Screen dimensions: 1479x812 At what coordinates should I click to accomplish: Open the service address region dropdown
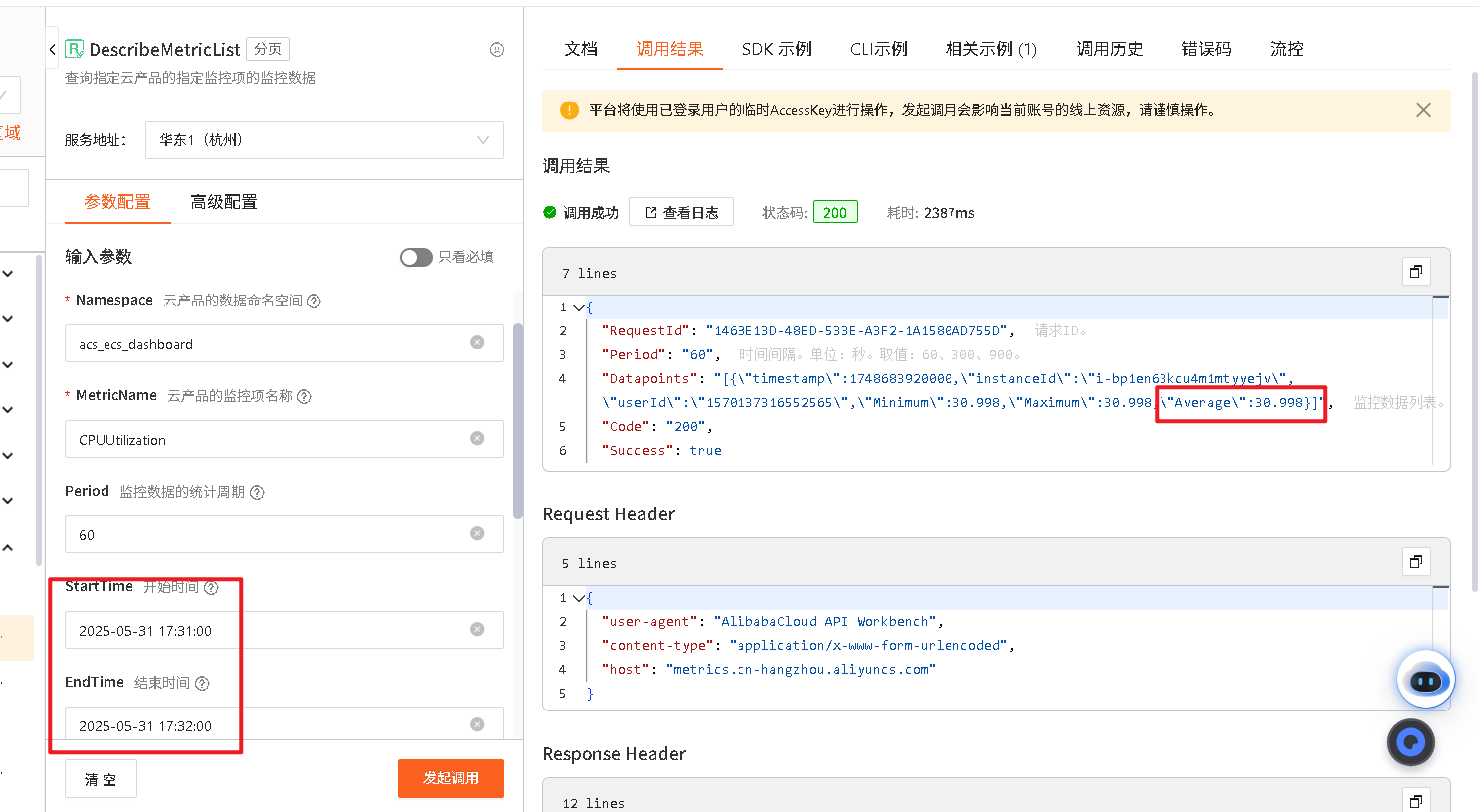(324, 140)
